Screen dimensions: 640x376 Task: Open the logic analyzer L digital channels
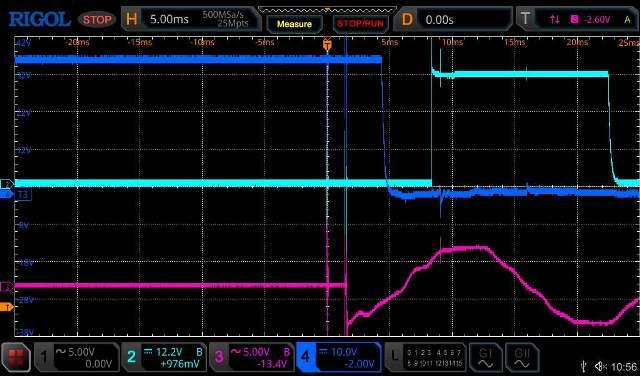(x=425, y=357)
